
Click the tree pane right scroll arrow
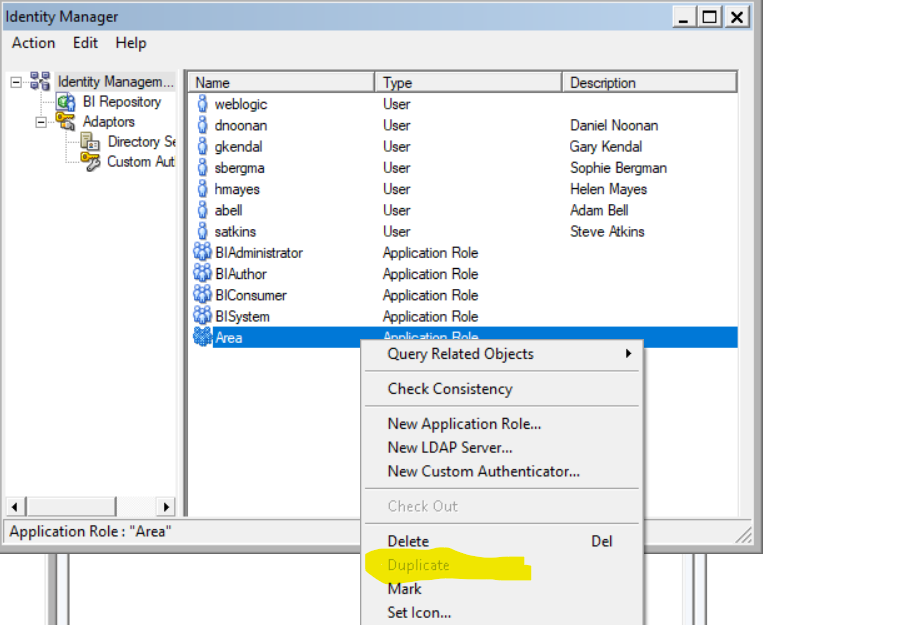point(166,507)
